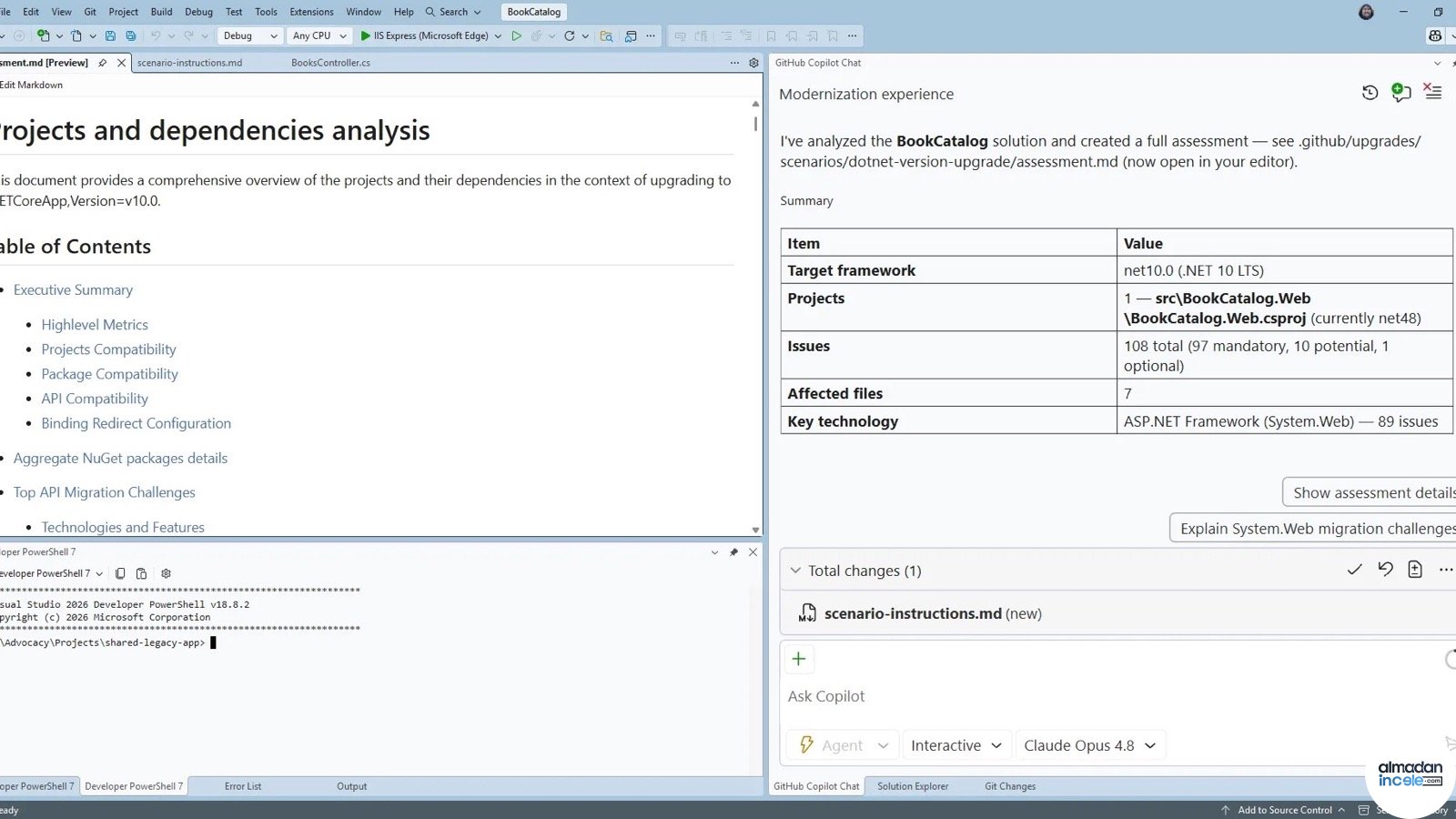Show Copilot chat history clock icon

1370,92
